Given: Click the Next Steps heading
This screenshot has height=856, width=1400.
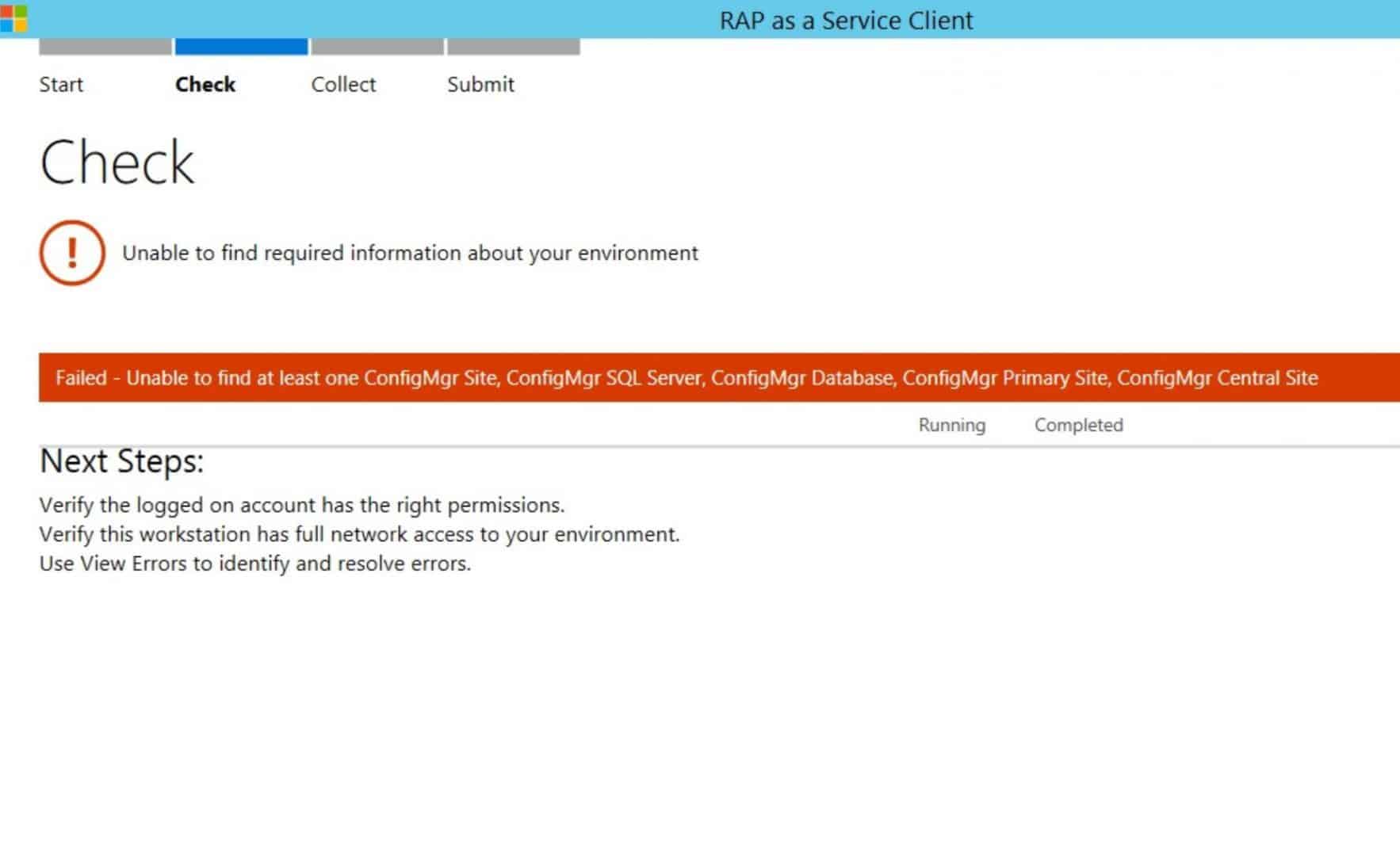Looking at the screenshot, I should [121, 461].
